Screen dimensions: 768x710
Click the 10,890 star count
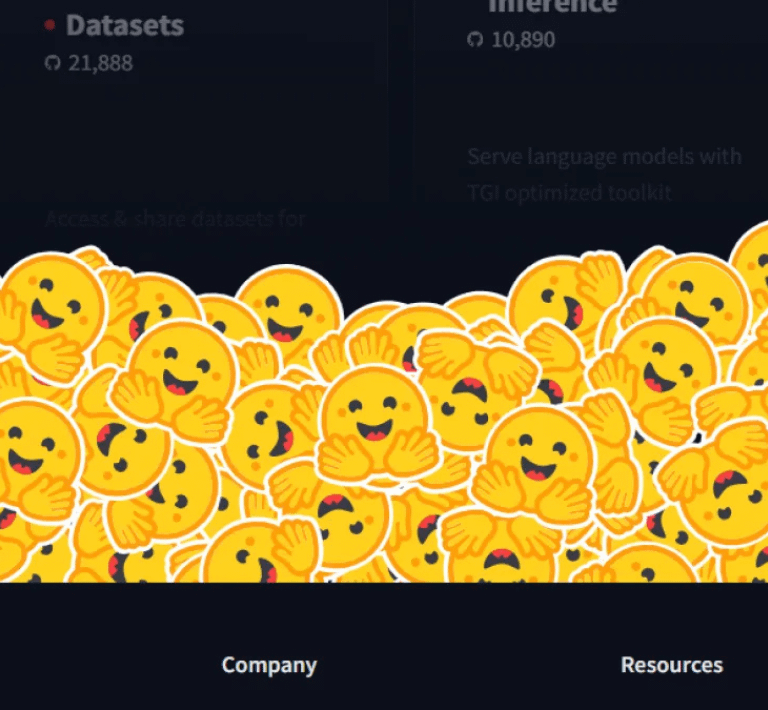tap(523, 40)
